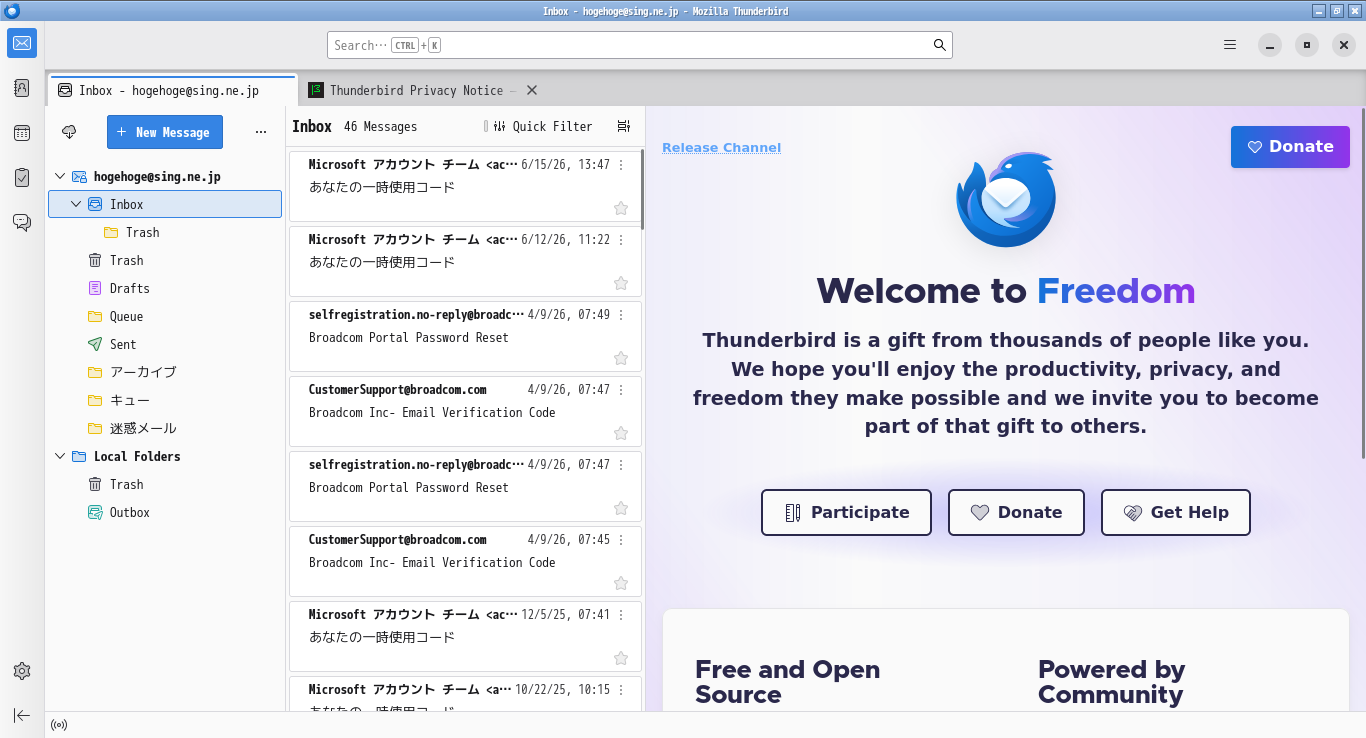Collapse the hogehoge@sing.ne.jp account
Image resolution: width=1366 pixels, height=738 pixels.
pyautogui.click(x=60, y=176)
